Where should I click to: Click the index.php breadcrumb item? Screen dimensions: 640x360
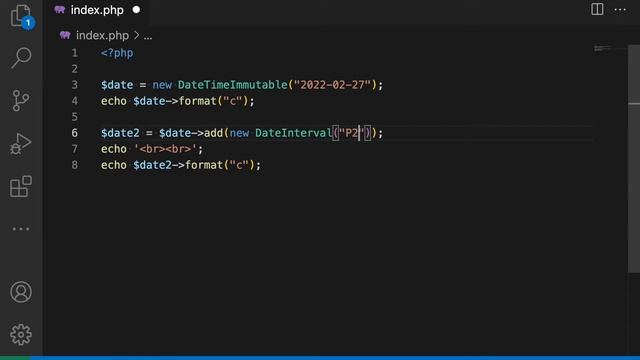(102, 36)
